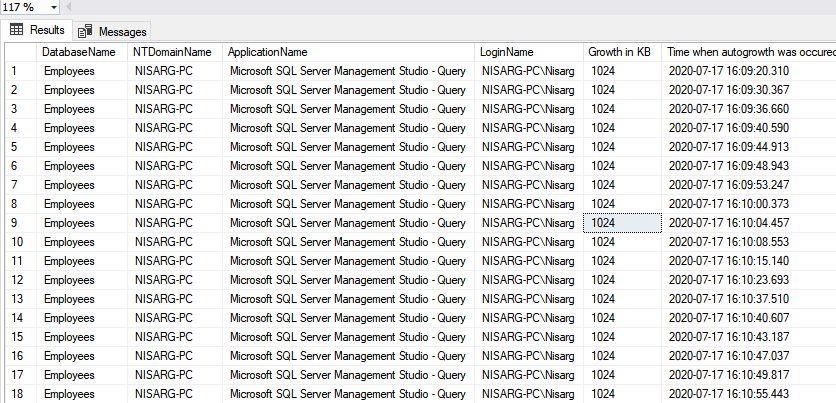Select the DatabaseName column header
The width and height of the screenshot is (836, 403).
coord(78,52)
